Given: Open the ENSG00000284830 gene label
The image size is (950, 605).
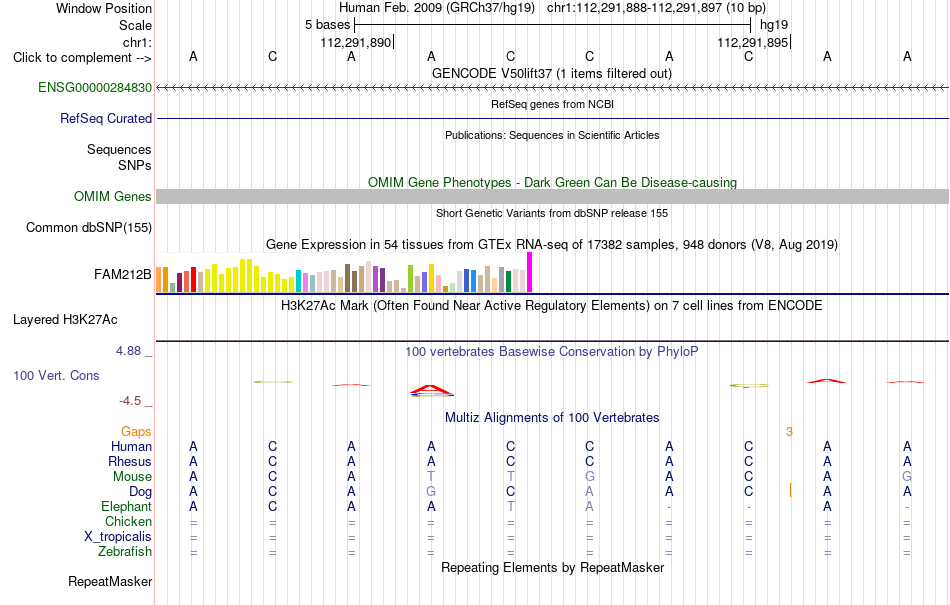Looking at the screenshot, I should click(95, 87).
